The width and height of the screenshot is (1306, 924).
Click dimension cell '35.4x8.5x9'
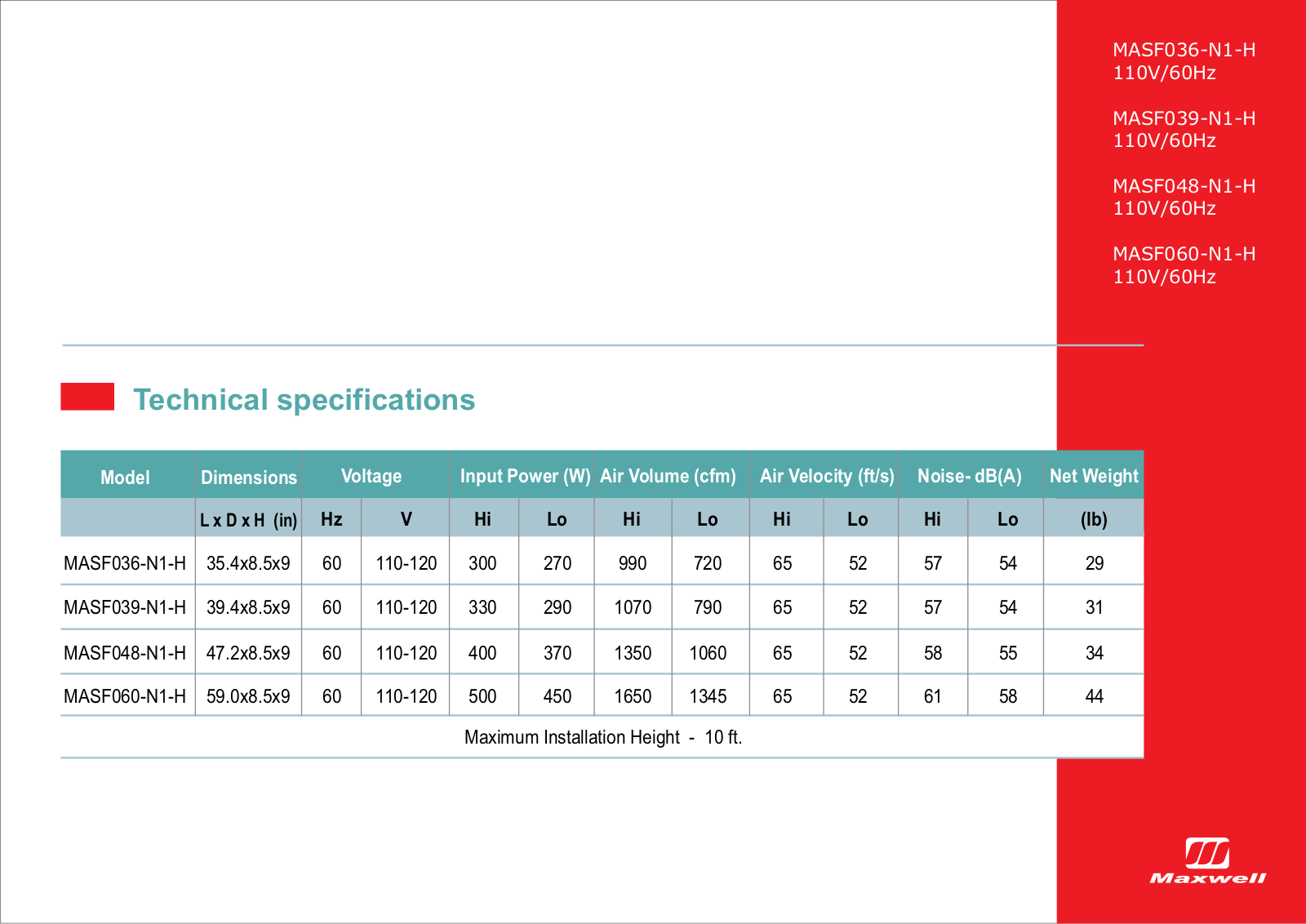(248, 563)
